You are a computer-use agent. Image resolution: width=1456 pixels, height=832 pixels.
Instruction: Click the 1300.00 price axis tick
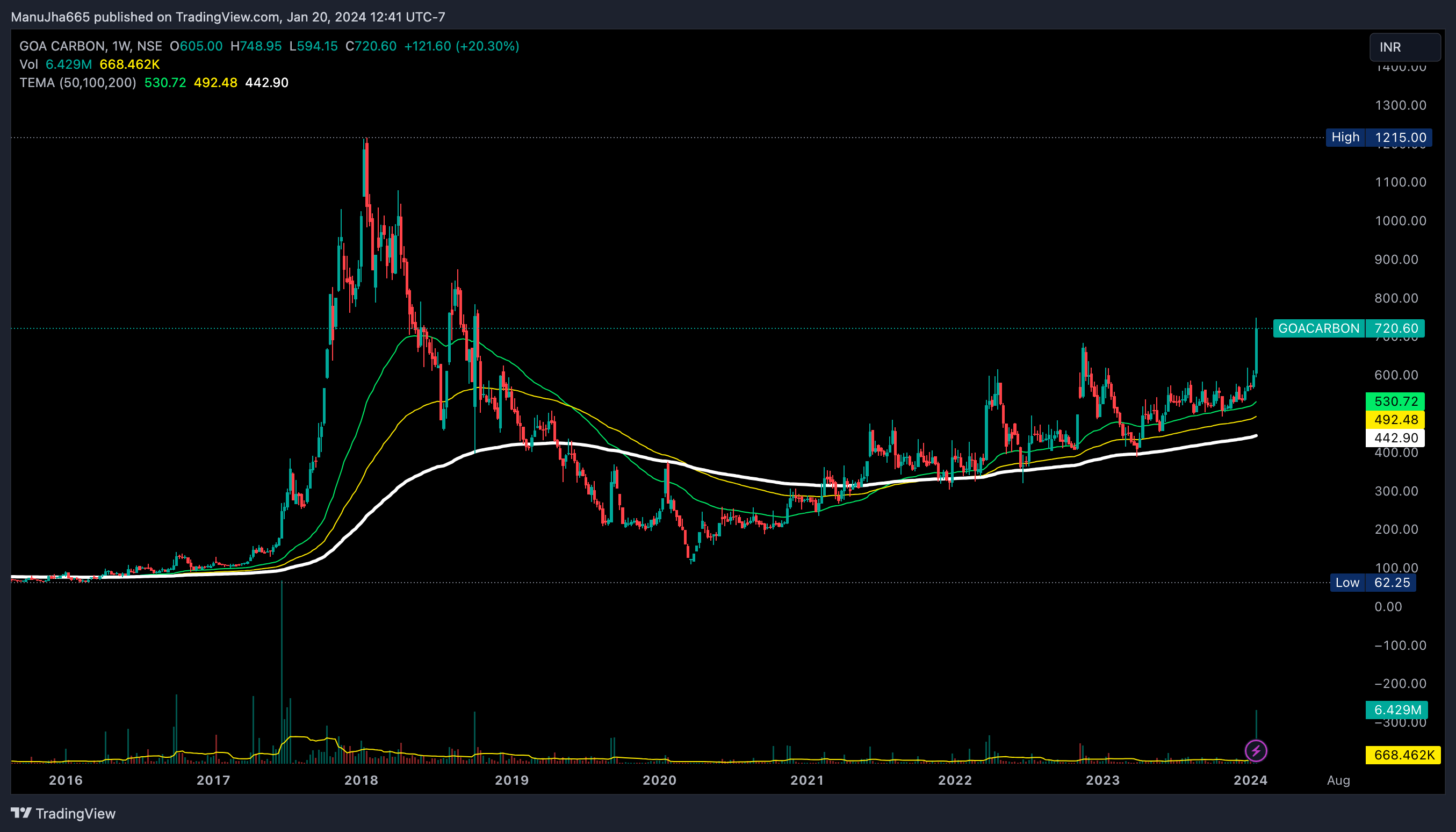[1401, 105]
